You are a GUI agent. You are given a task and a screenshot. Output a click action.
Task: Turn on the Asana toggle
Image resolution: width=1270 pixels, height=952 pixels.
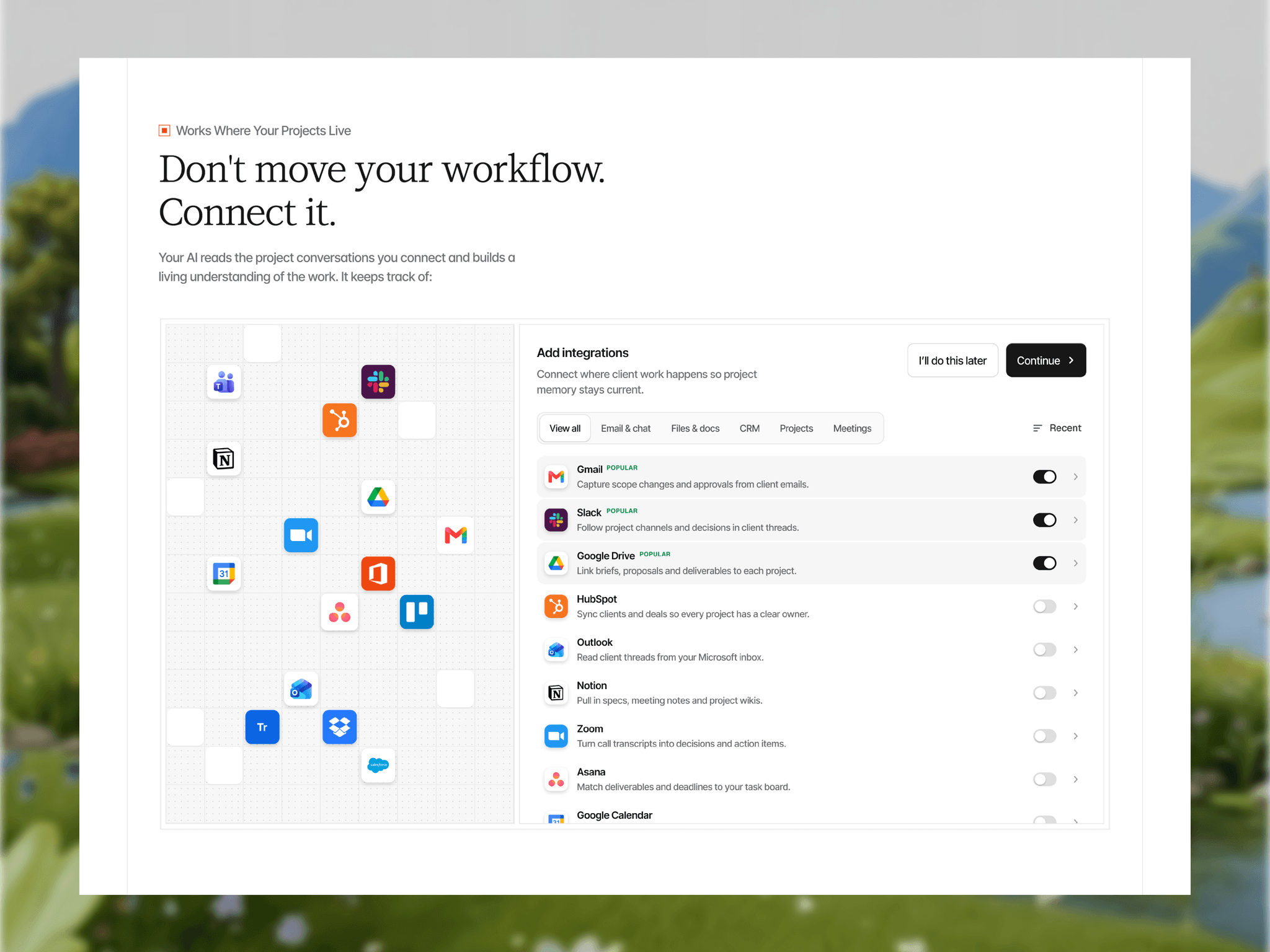tap(1045, 779)
